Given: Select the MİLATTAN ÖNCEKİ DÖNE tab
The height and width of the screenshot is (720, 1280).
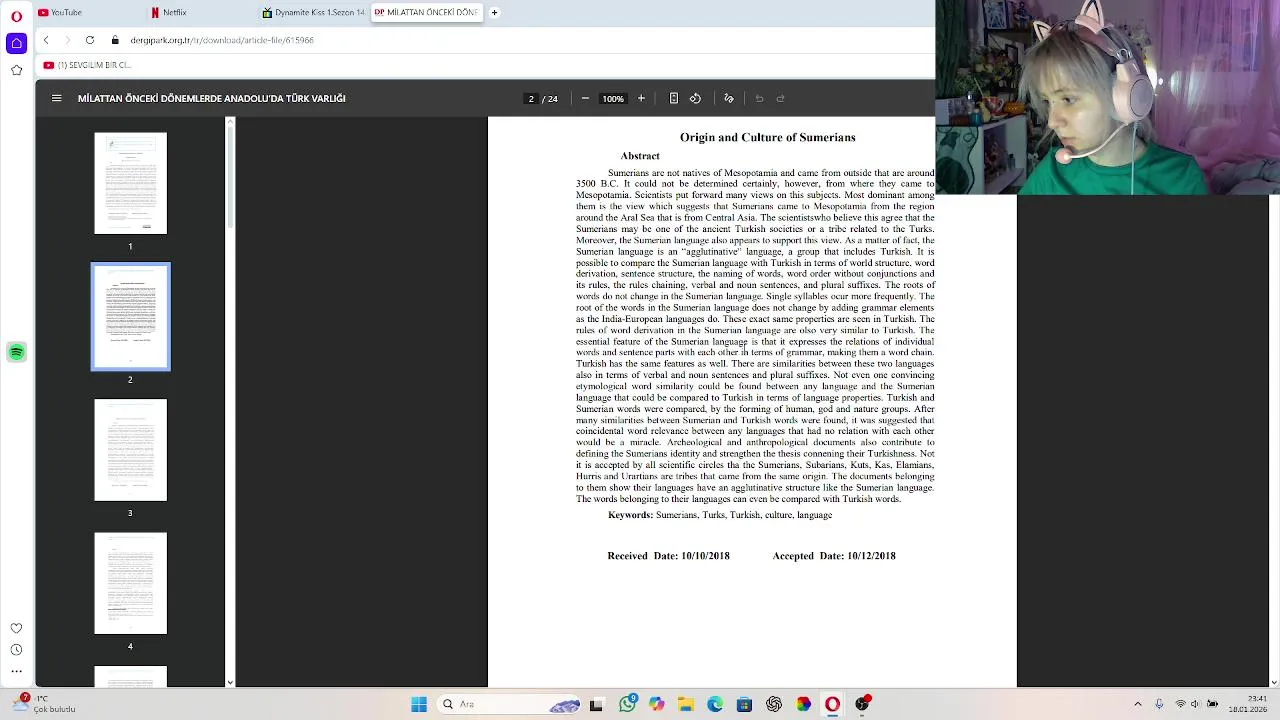Looking at the screenshot, I should 426,12.
